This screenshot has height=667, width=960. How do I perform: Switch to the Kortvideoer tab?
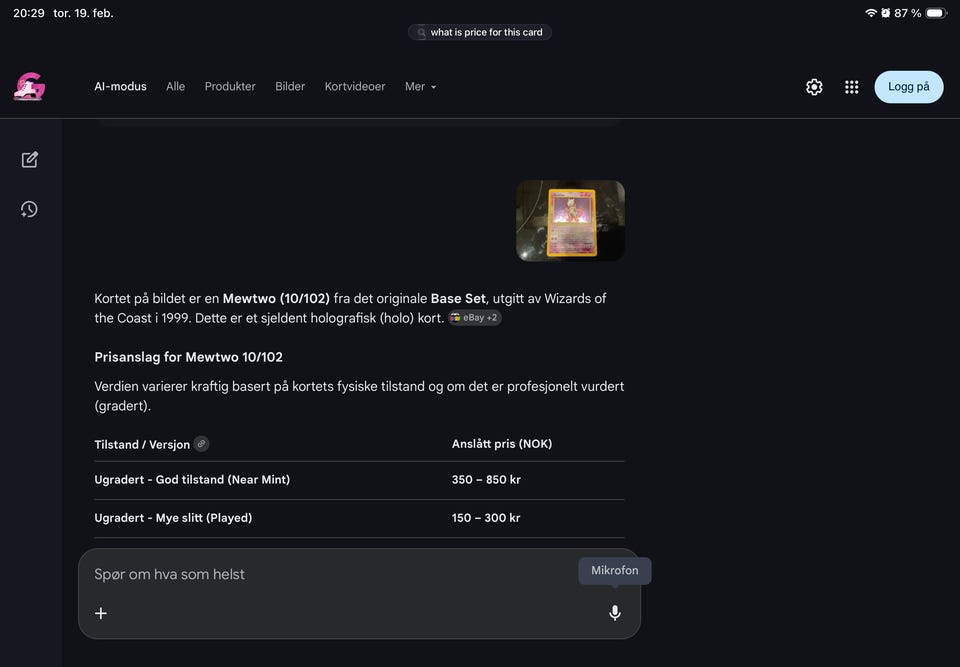click(355, 86)
